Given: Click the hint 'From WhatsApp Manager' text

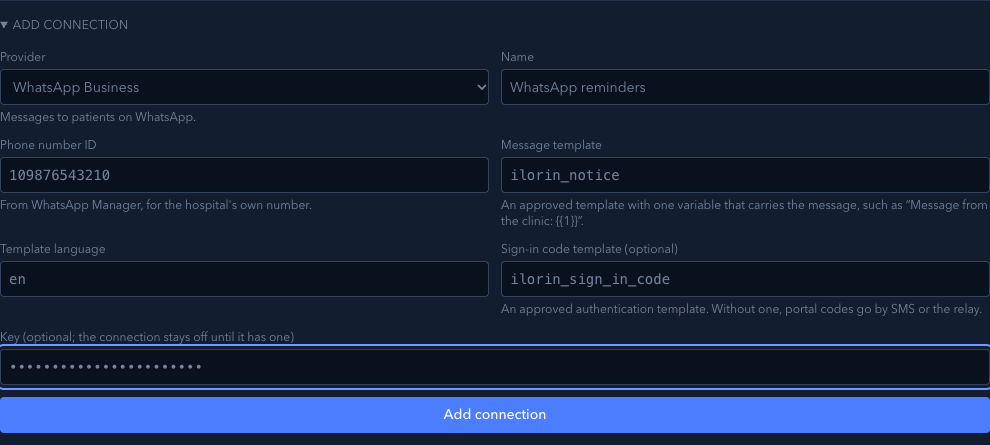Looking at the screenshot, I should 156,205.
